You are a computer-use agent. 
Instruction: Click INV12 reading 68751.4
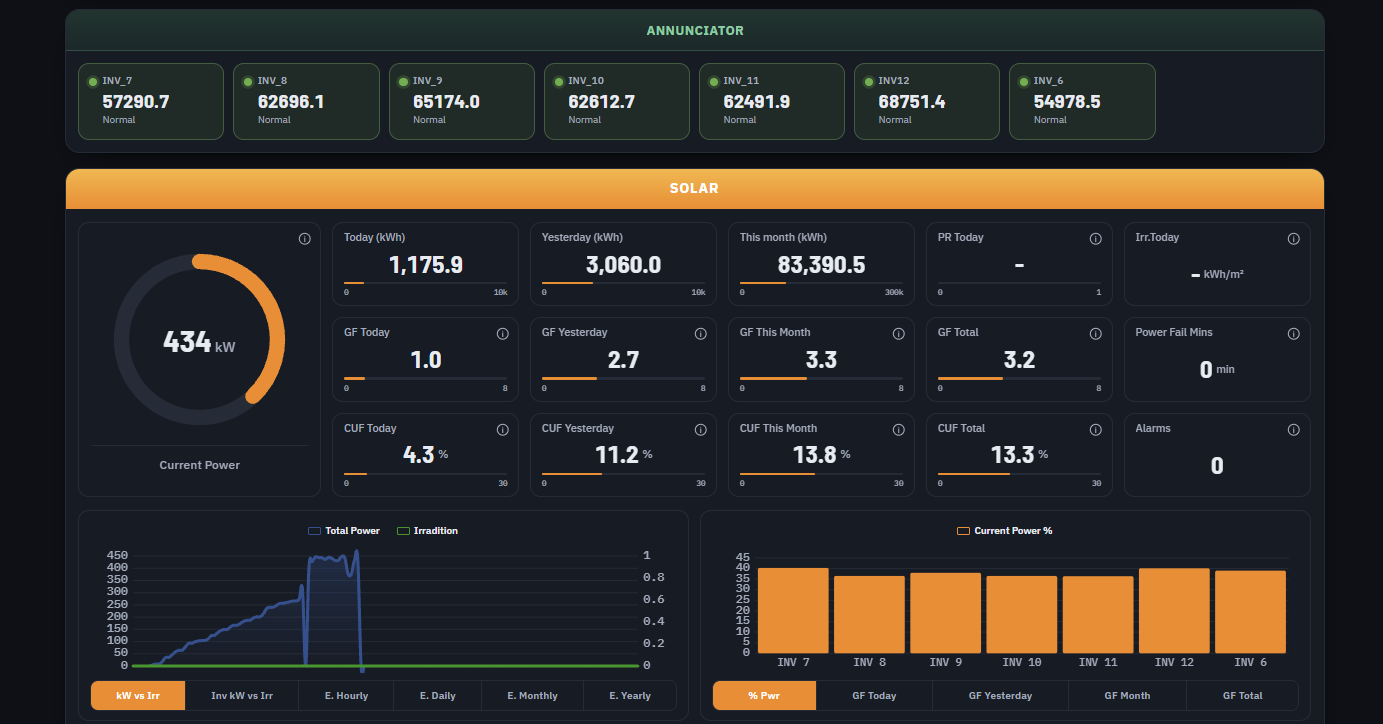[x=912, y=102]
